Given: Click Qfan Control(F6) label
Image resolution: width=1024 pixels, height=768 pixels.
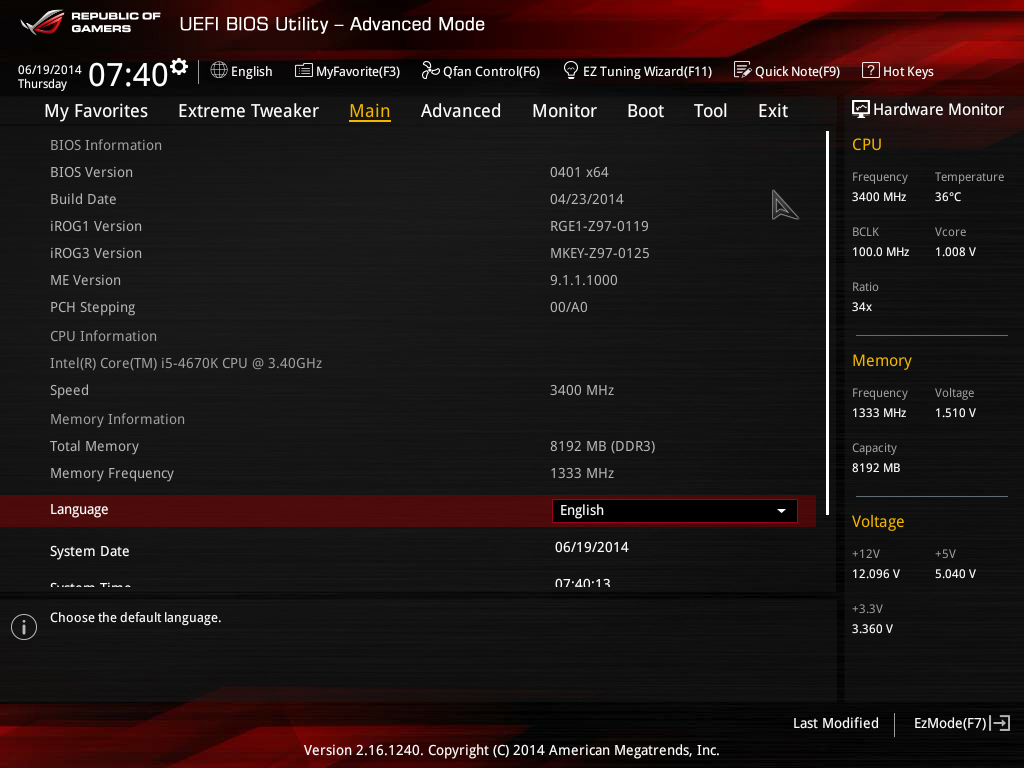Looking at the screenshot, I should pos(491,71).
